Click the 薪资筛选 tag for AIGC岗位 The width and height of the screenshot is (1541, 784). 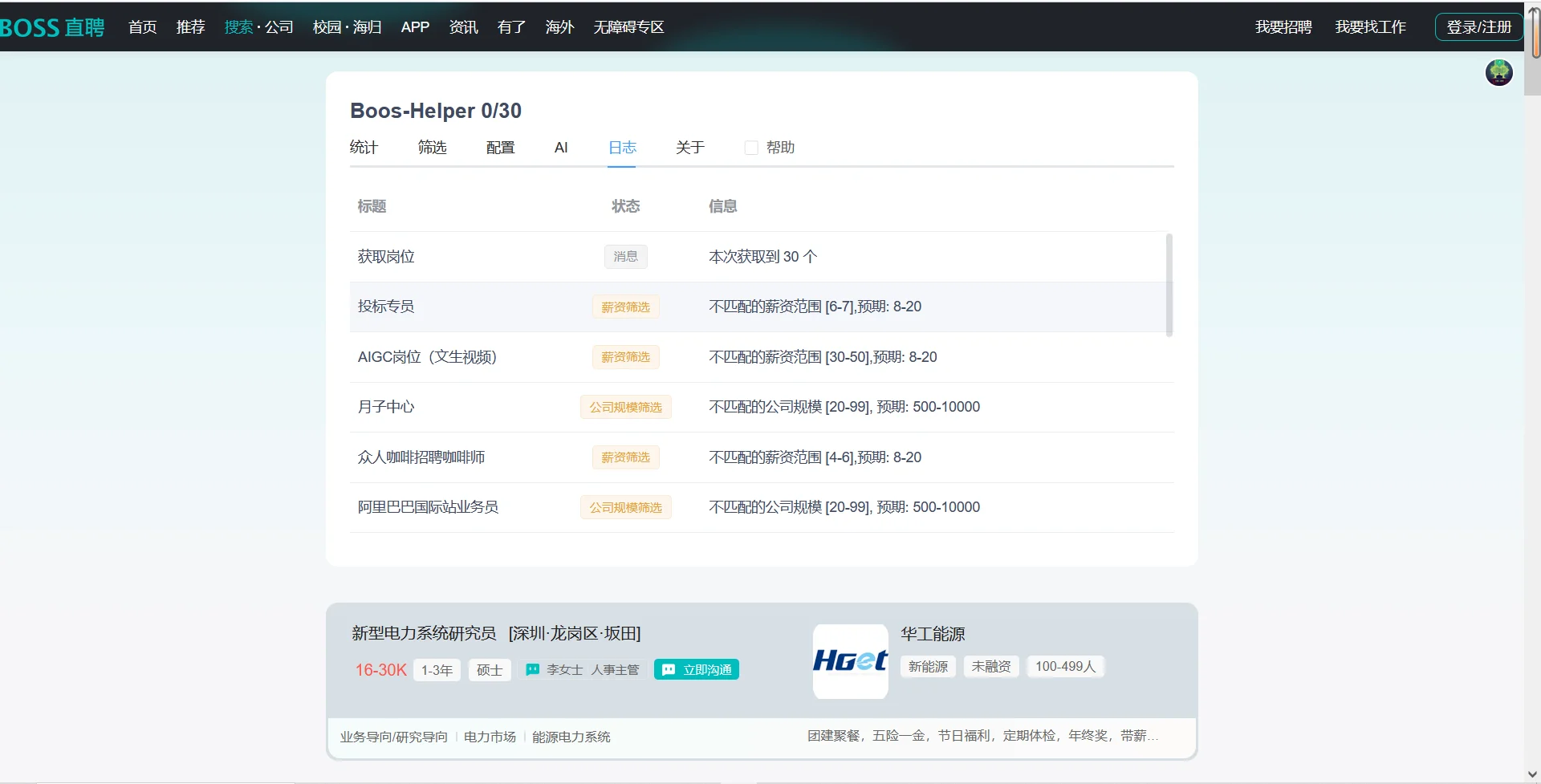tap(625, 357)
